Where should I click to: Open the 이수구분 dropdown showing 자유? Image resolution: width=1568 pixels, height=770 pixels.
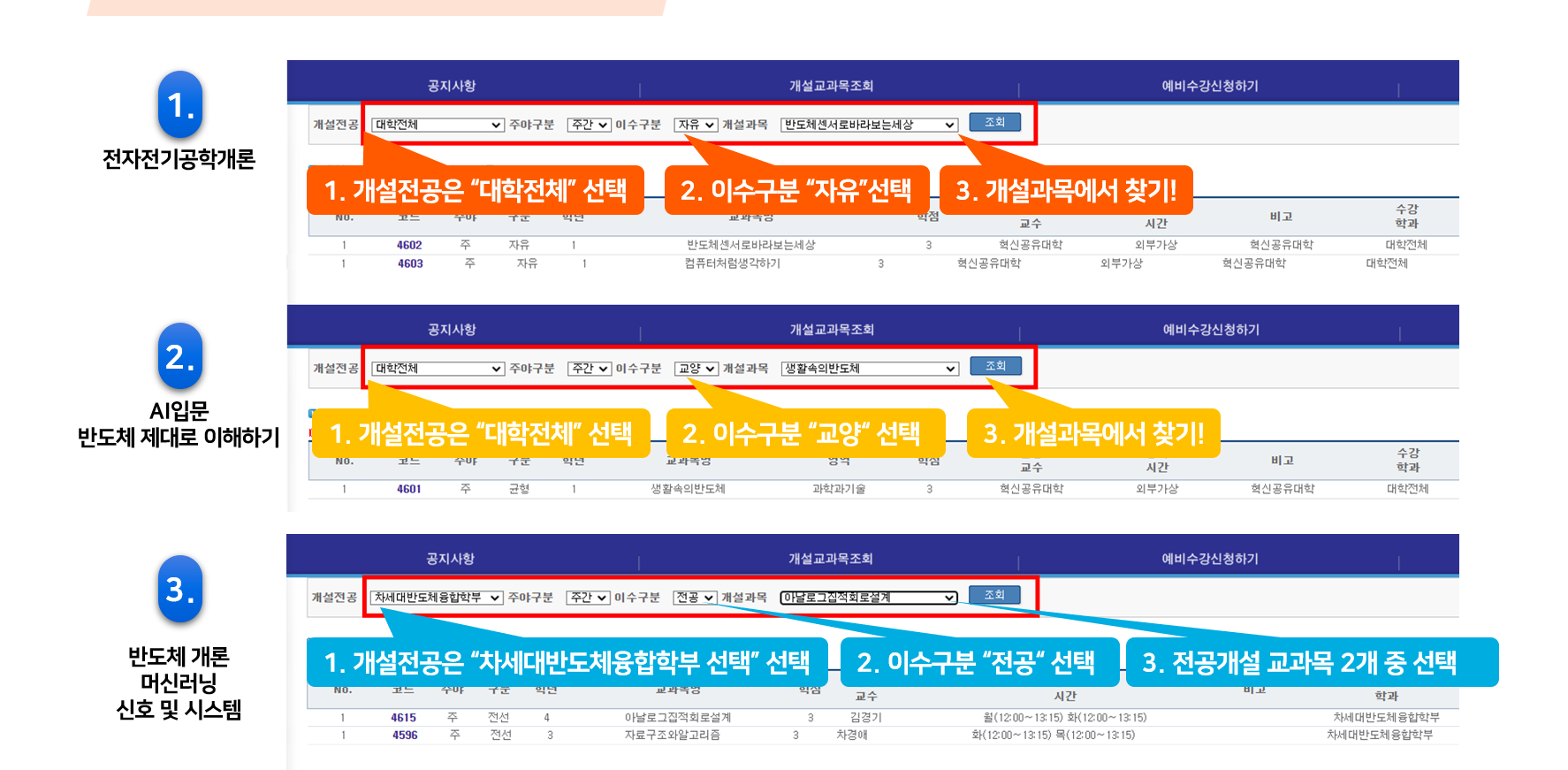tap(696, 125)
